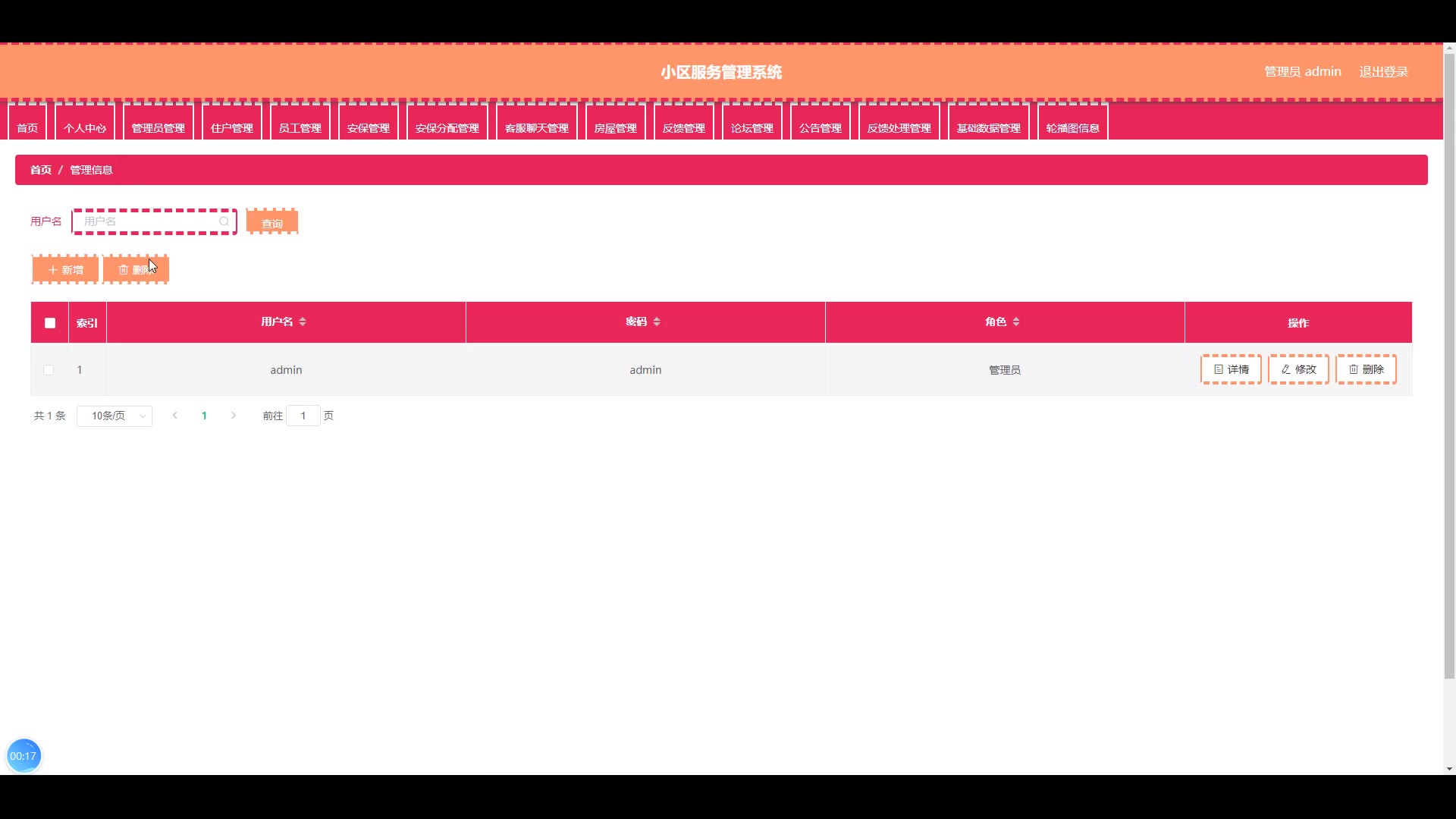Open the 反馈处理管理 navigation tab

(899, 123)
